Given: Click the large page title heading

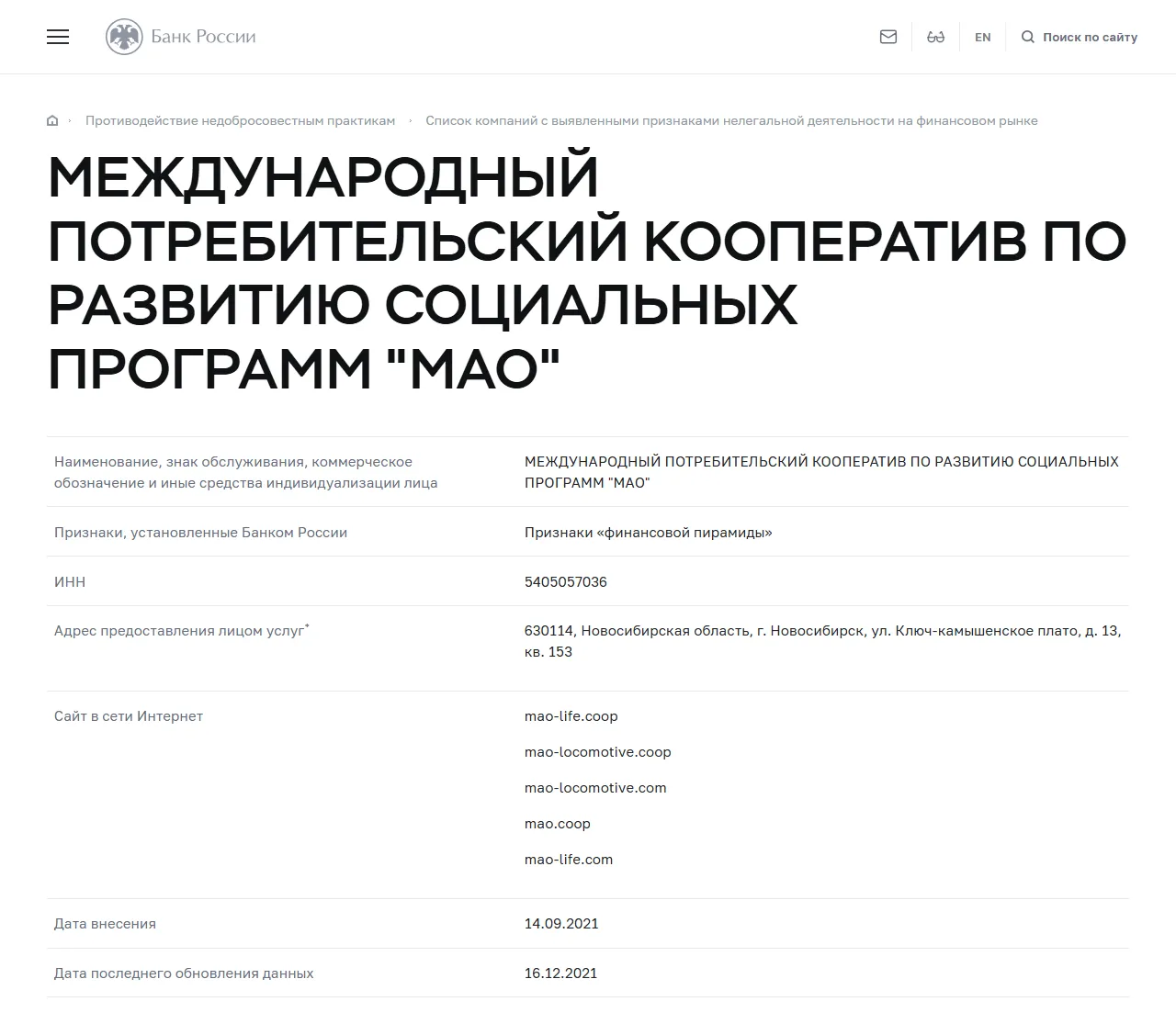Looking at the screenshot, I should tap(587, 273).
